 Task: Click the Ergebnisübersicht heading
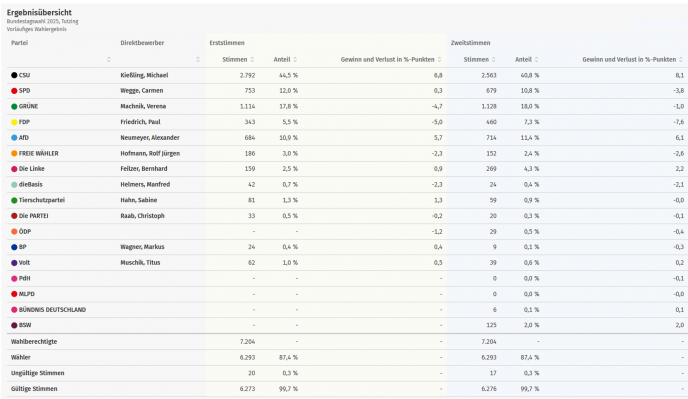[x=39, y=13]
